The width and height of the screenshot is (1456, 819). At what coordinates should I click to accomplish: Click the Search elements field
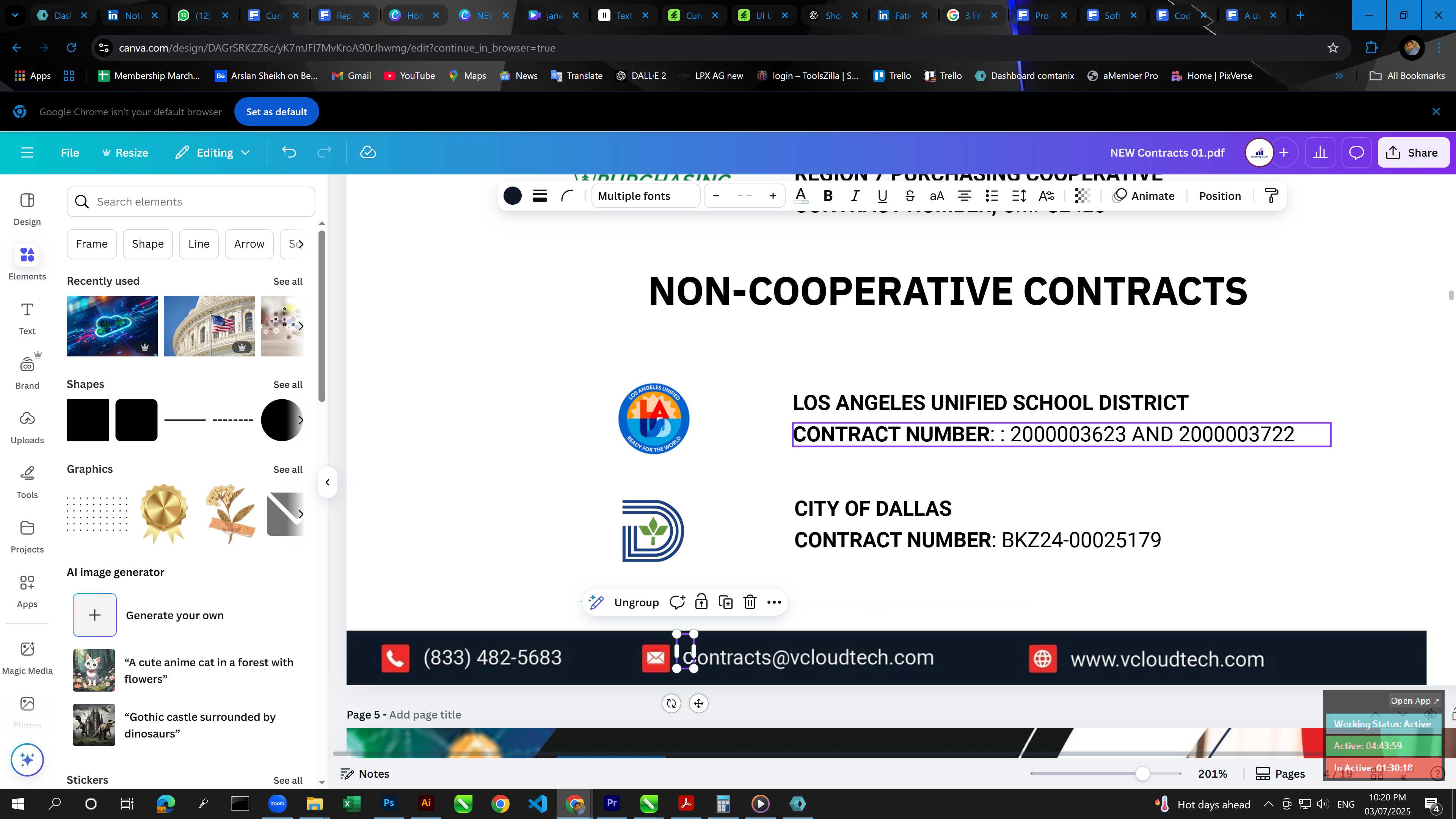pos(191,202)
